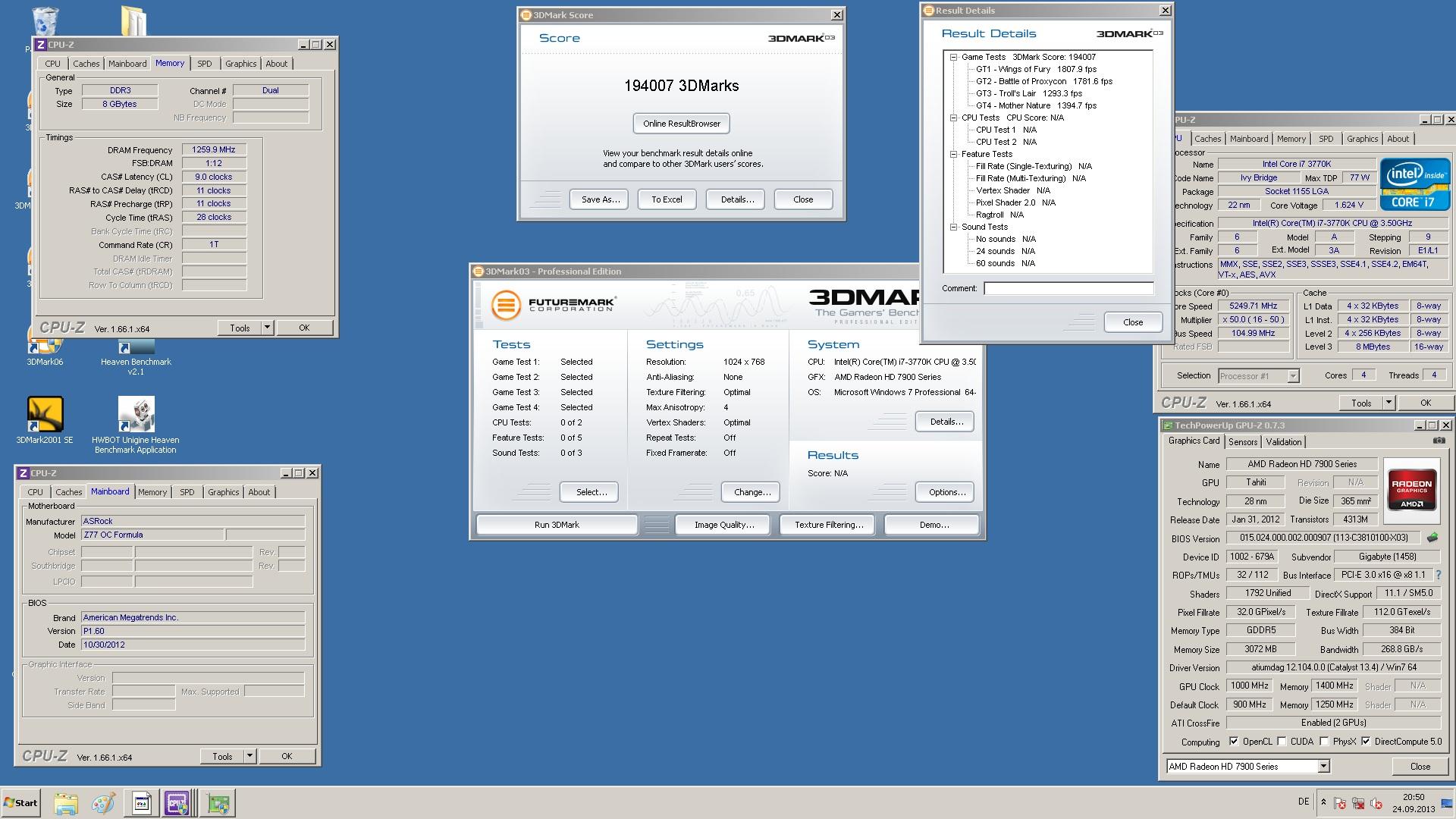Click the Intel Core i7 logo

pos(1415,184)
